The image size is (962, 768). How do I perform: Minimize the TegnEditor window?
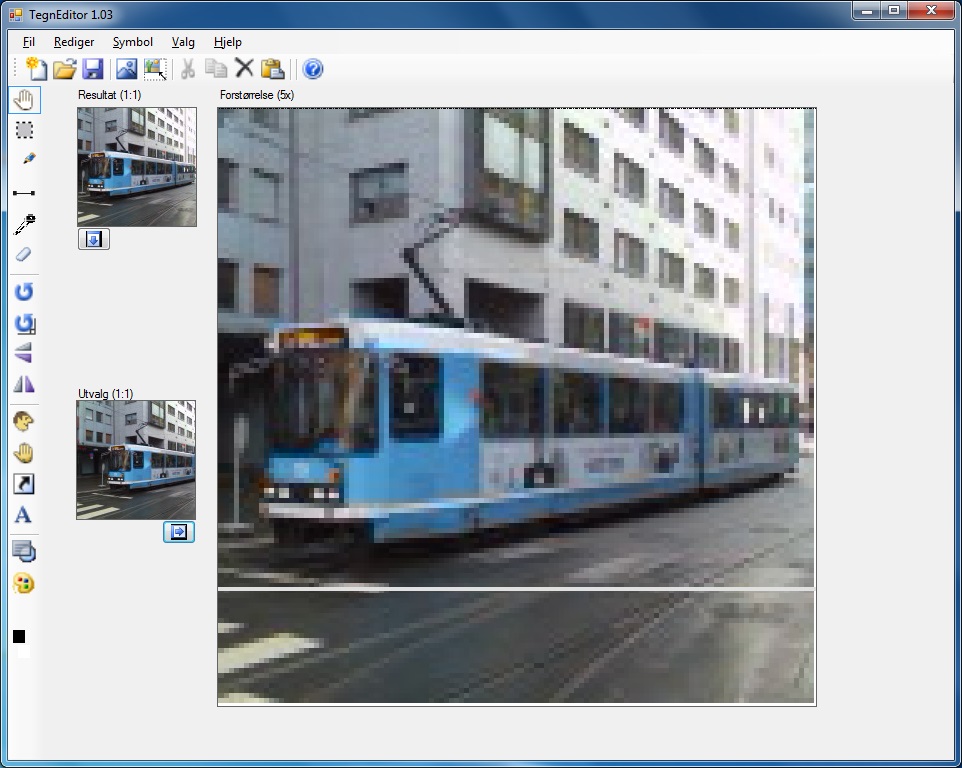click(867, 10)
